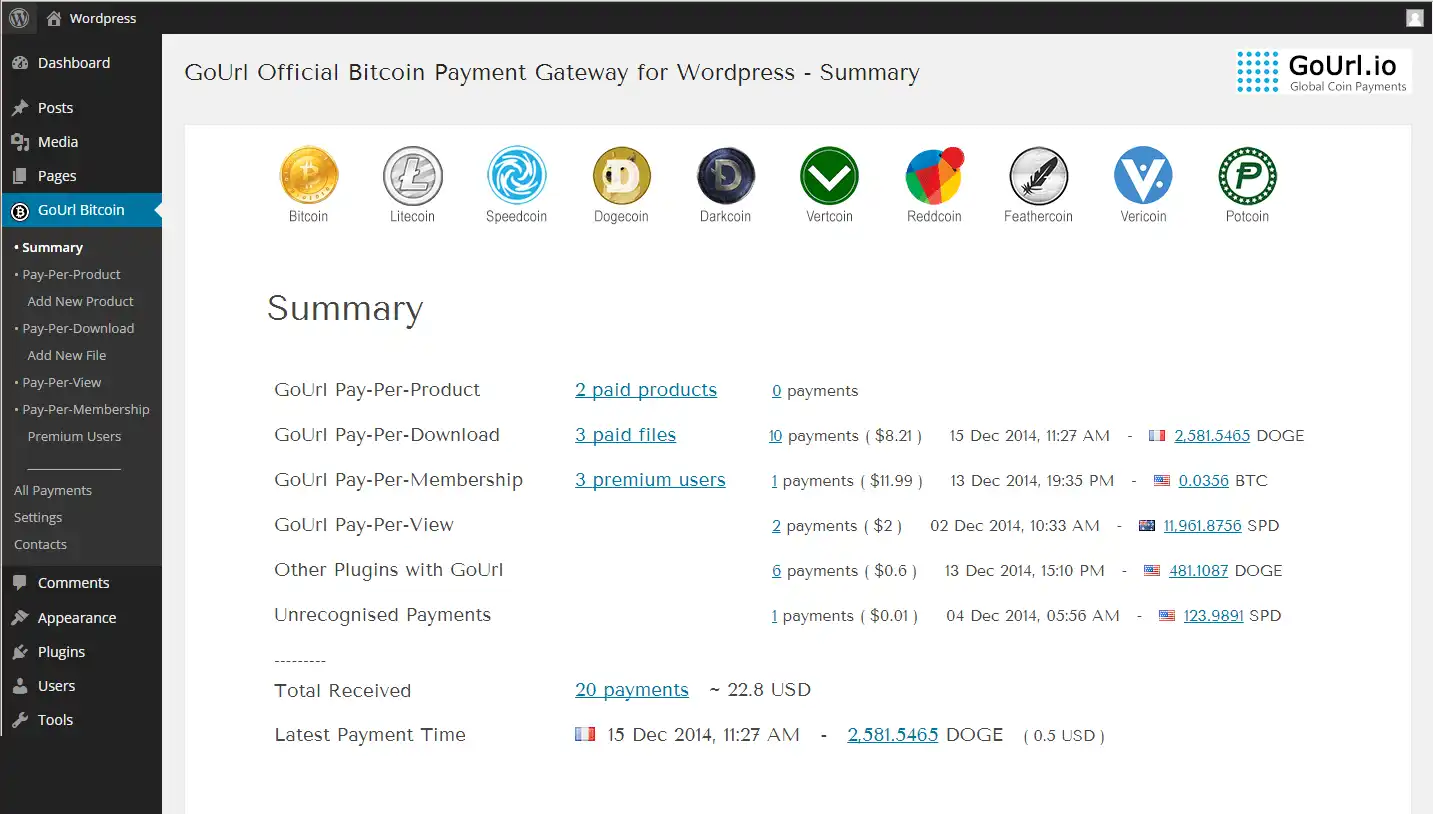This screenshot has width=1433, height=814.
Task: Click the Potcoin coin icon
Action: click(x=1247, y=176)
